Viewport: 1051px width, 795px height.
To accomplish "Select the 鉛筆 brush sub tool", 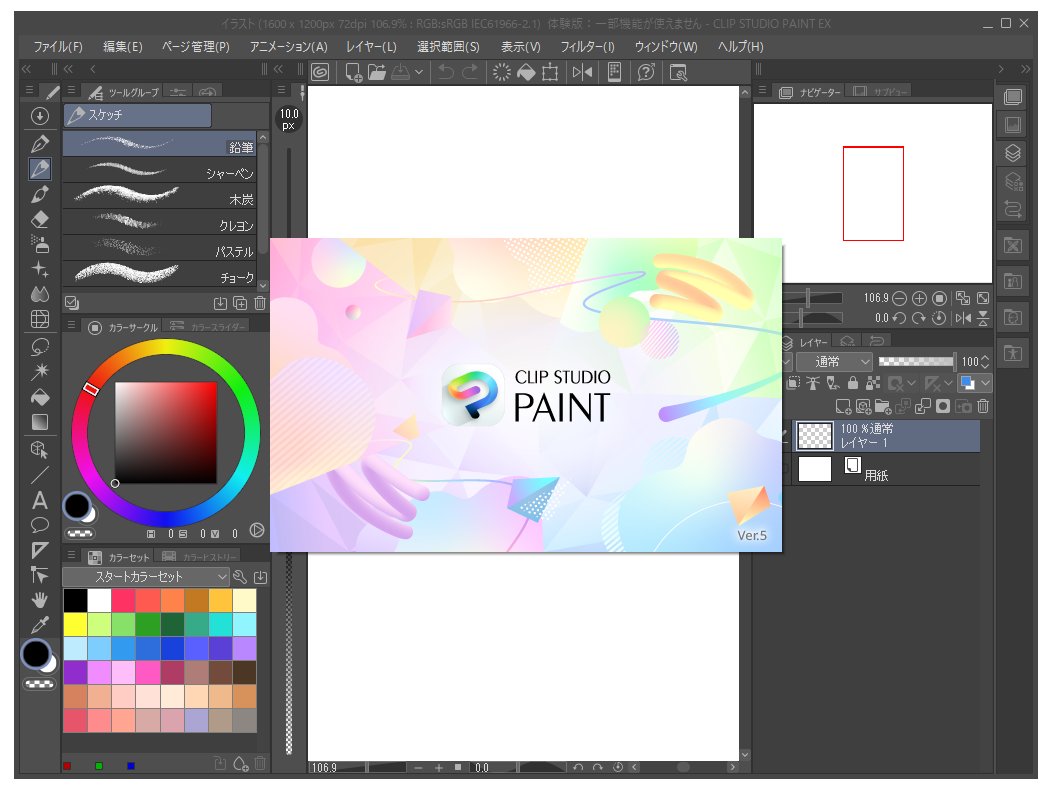I will pos(160,144).
